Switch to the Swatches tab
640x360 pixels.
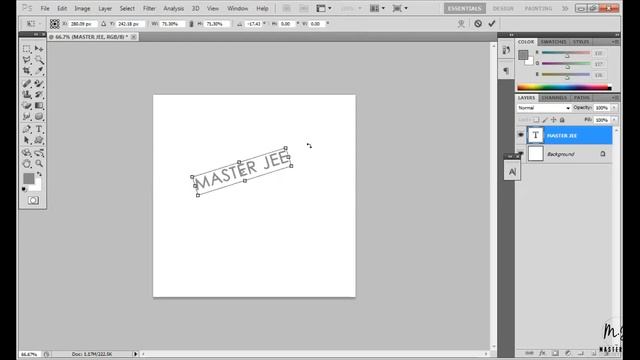click(x=553, y=42)
